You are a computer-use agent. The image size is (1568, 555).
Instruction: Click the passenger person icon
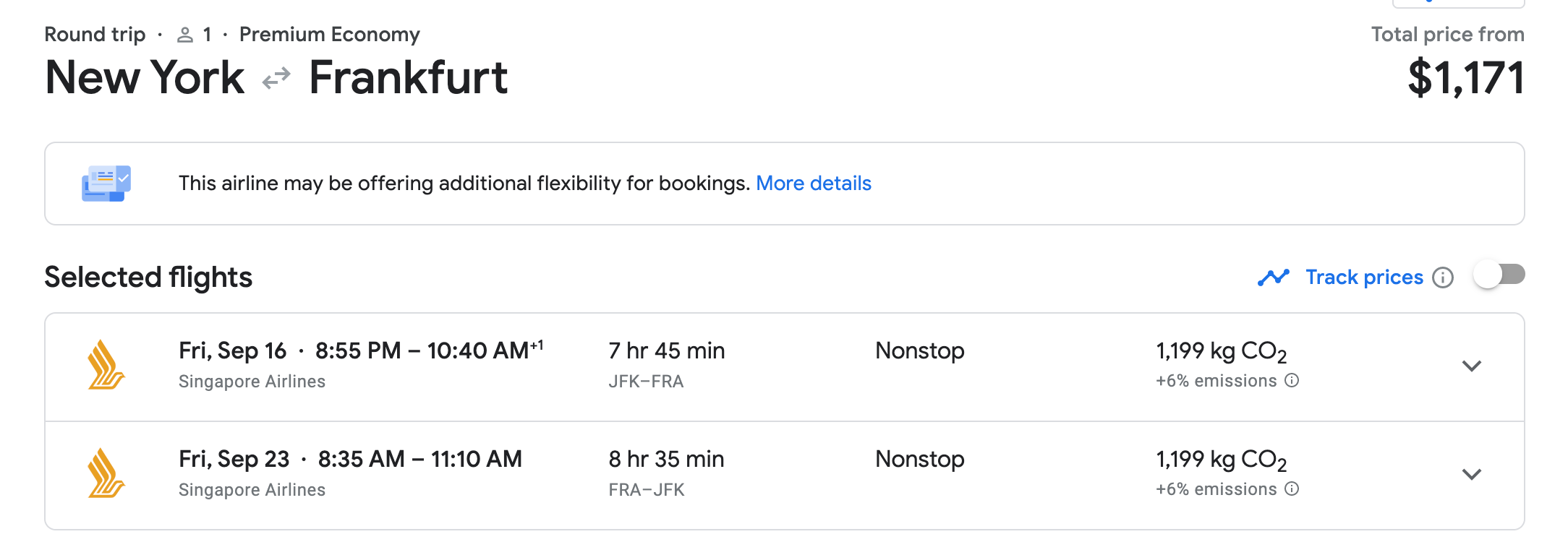coord(184,33)
